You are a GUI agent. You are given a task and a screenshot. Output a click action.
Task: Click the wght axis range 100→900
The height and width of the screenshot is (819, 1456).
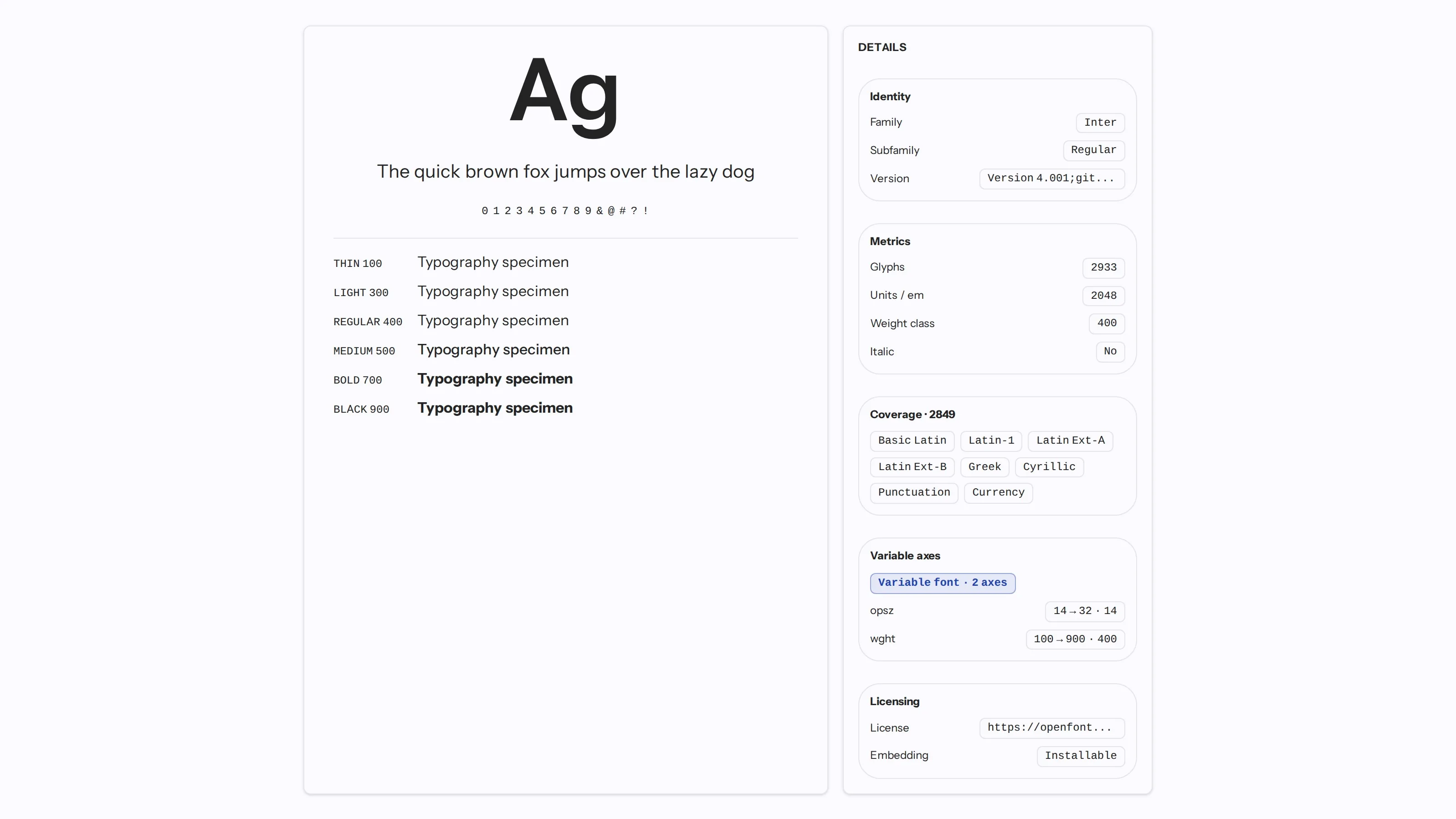[1075, 639]
